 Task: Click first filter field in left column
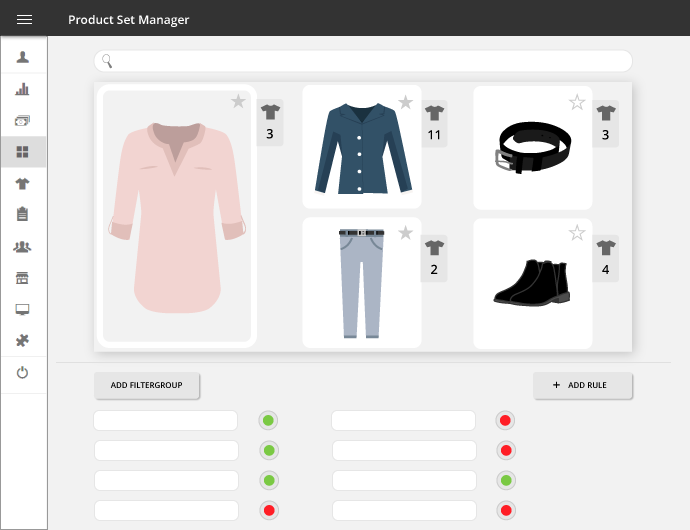tap(165, 420)
